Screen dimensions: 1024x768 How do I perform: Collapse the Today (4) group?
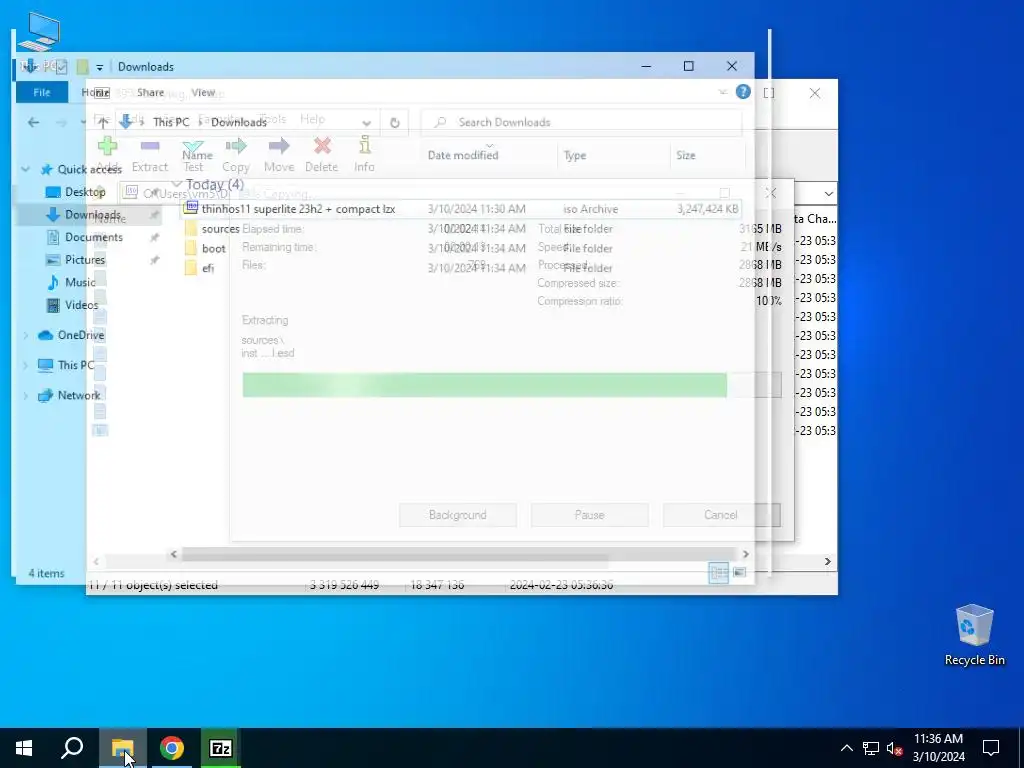tap(176, 184)
